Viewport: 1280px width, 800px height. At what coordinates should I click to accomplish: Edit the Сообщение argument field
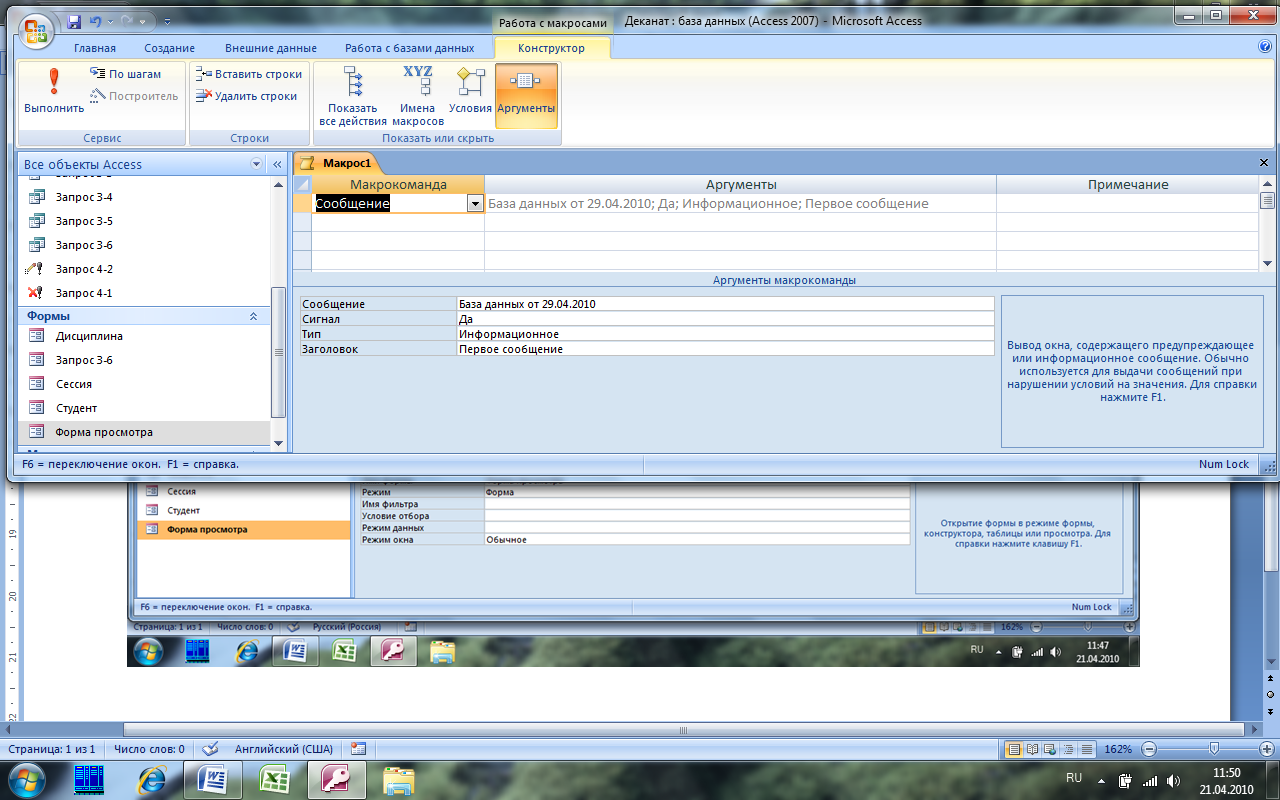[x=725, y=304]
